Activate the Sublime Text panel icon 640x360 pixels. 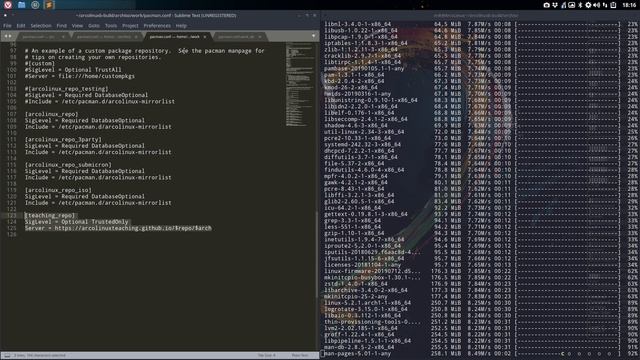[49, 5]
